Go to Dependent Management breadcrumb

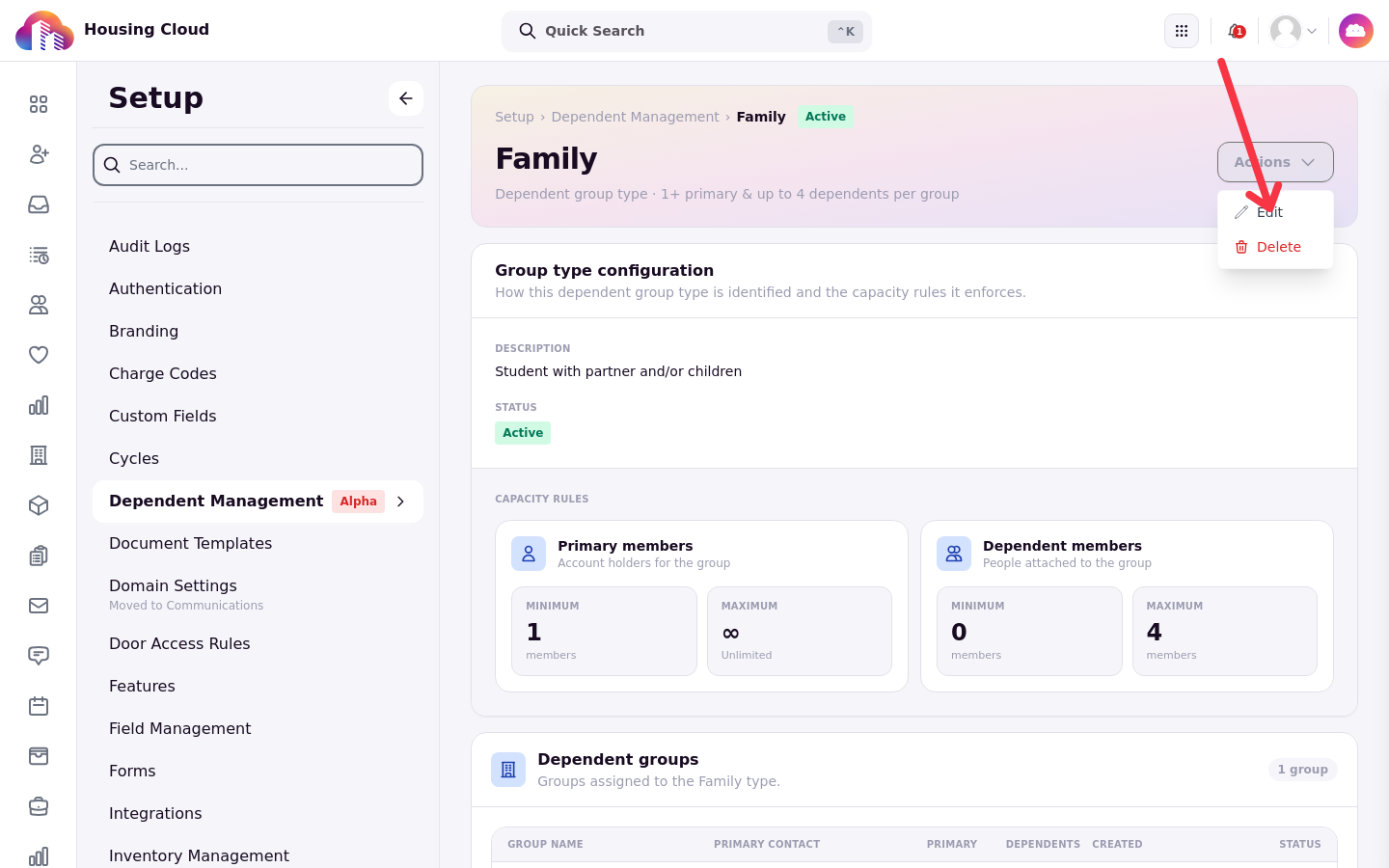click(x=635, y=117)
